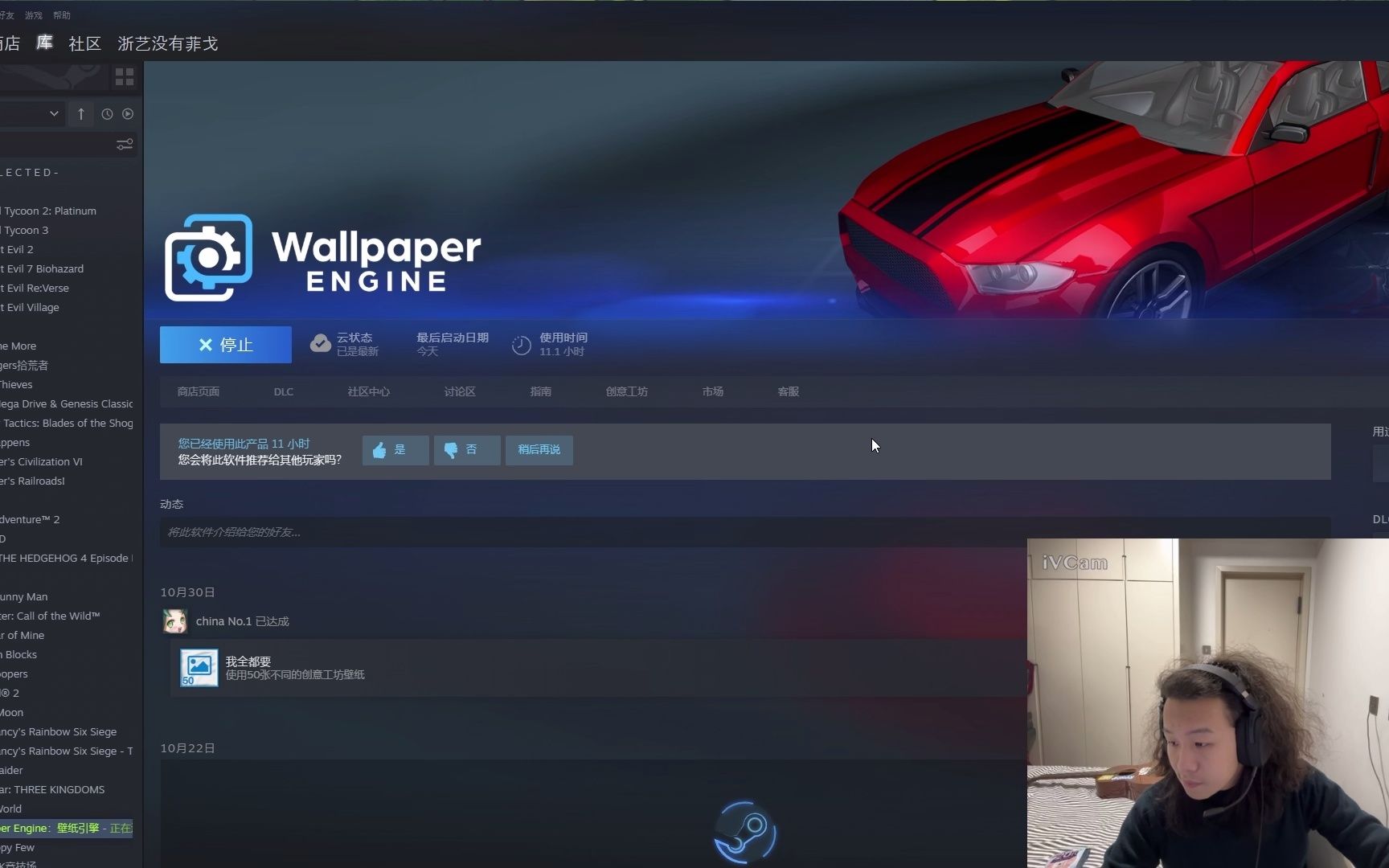Select THREE KINGDOMS in the library list

pos(67,789)
